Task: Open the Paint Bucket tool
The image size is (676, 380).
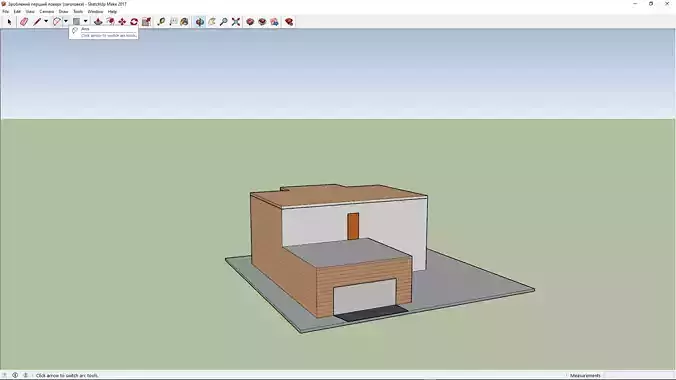Action: tap(185, 22)
